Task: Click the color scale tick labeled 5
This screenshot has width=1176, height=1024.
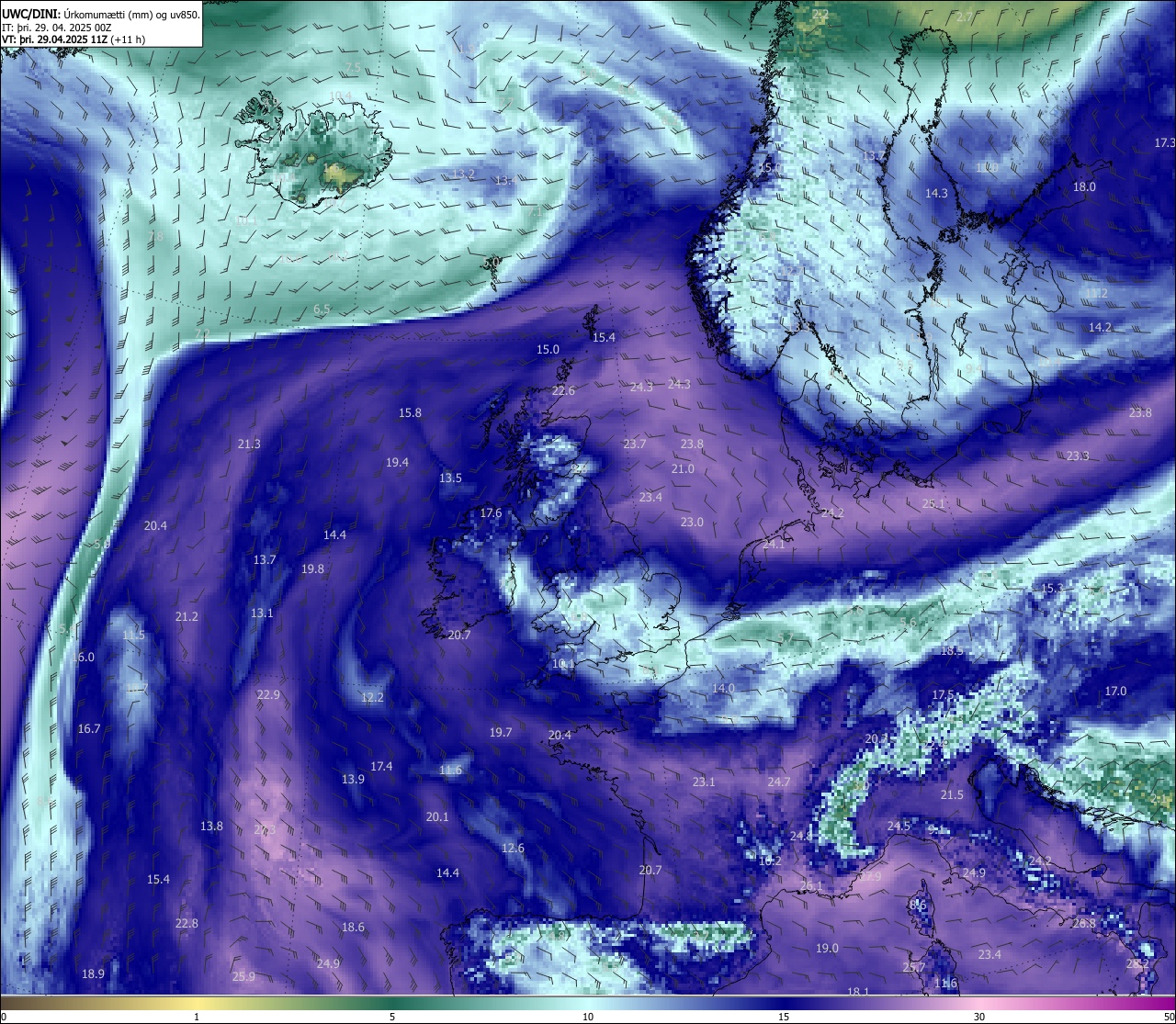Action: [x=392, y=1017]
